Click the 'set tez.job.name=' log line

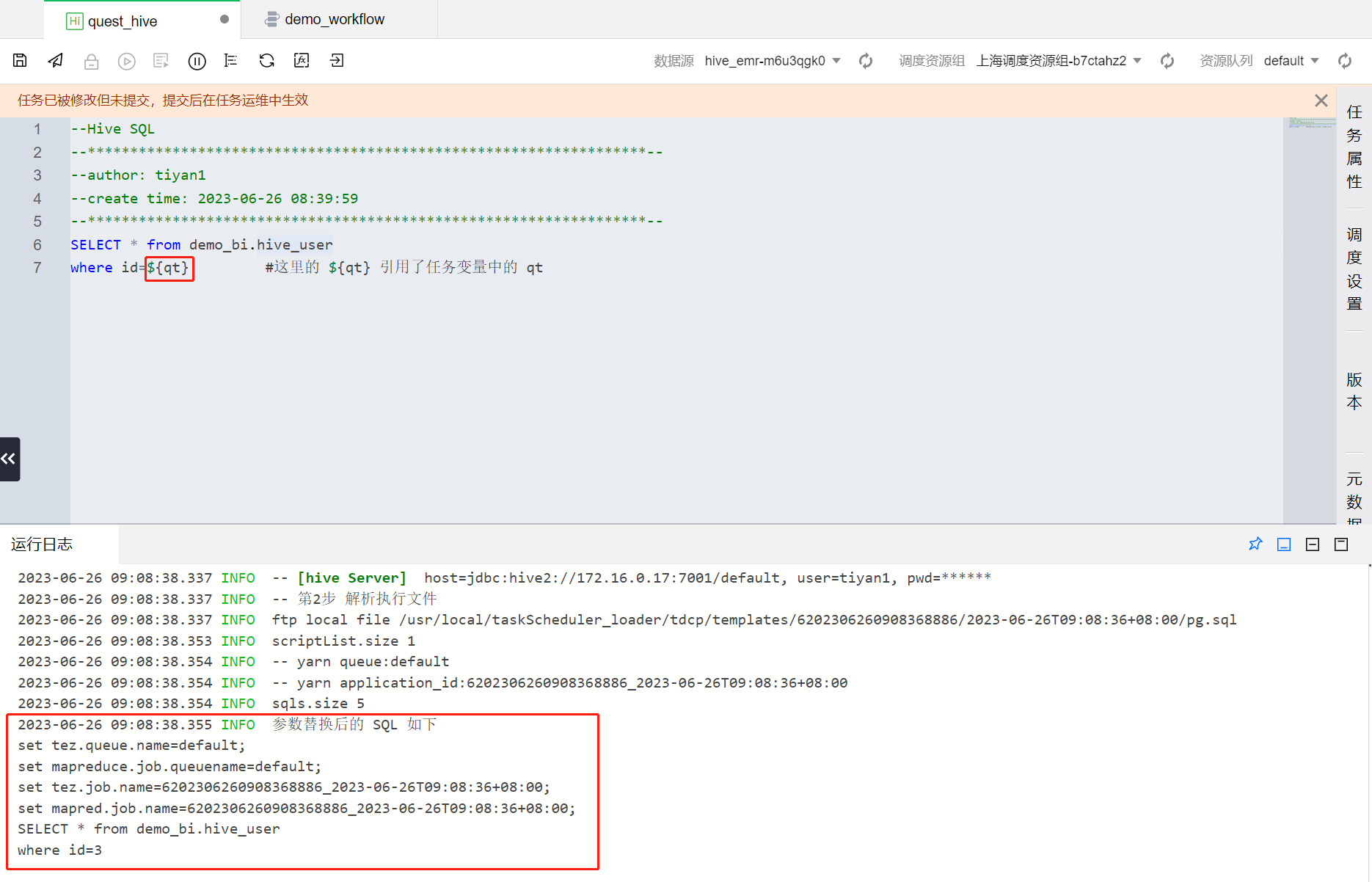coord(284,787)
